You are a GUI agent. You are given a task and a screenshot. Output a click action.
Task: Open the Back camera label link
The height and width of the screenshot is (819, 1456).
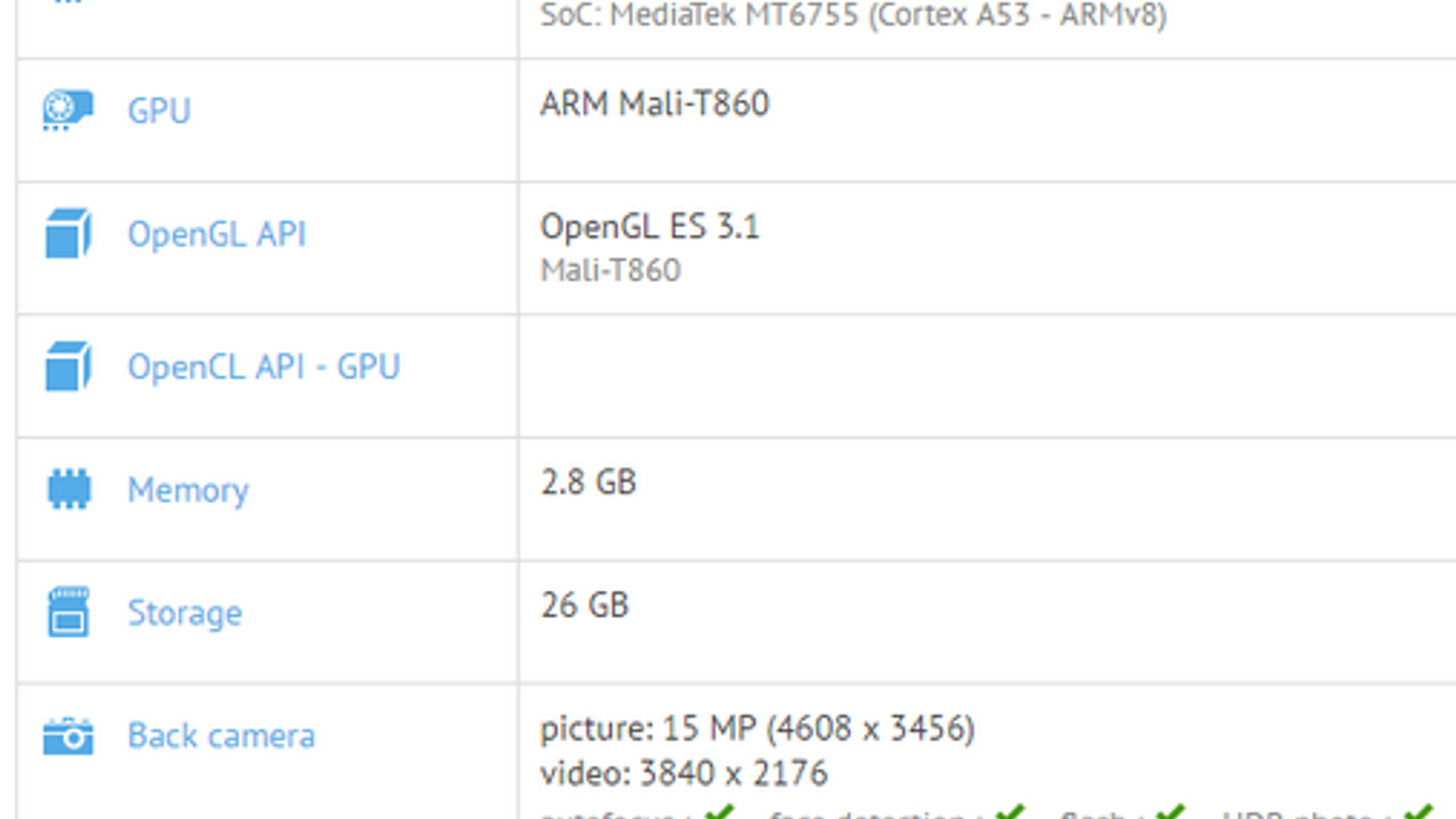(x=221, y=736)
